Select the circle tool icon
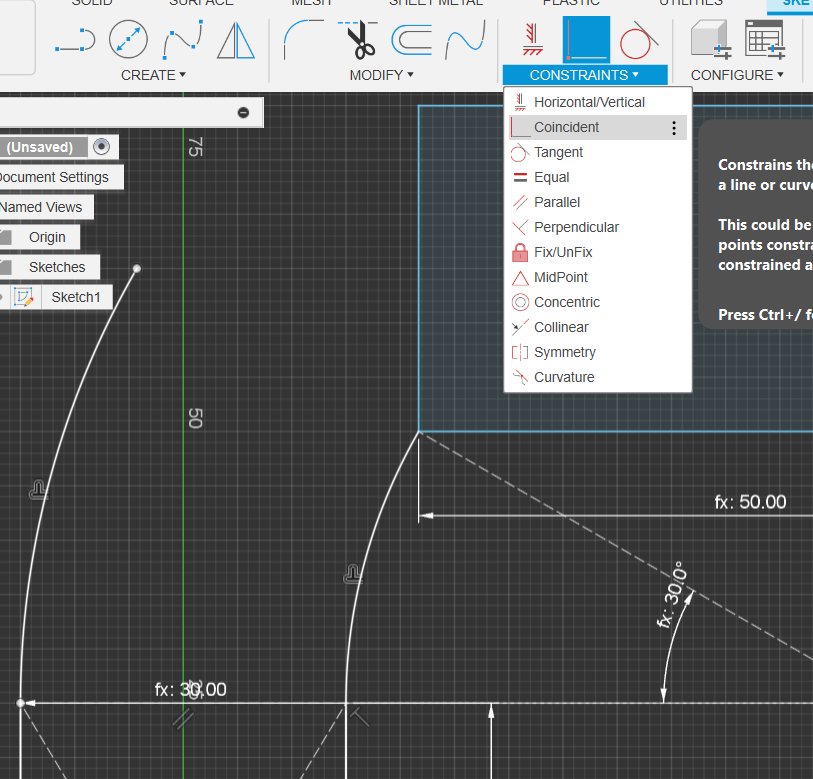813x779 pixels. pos(128,39)
